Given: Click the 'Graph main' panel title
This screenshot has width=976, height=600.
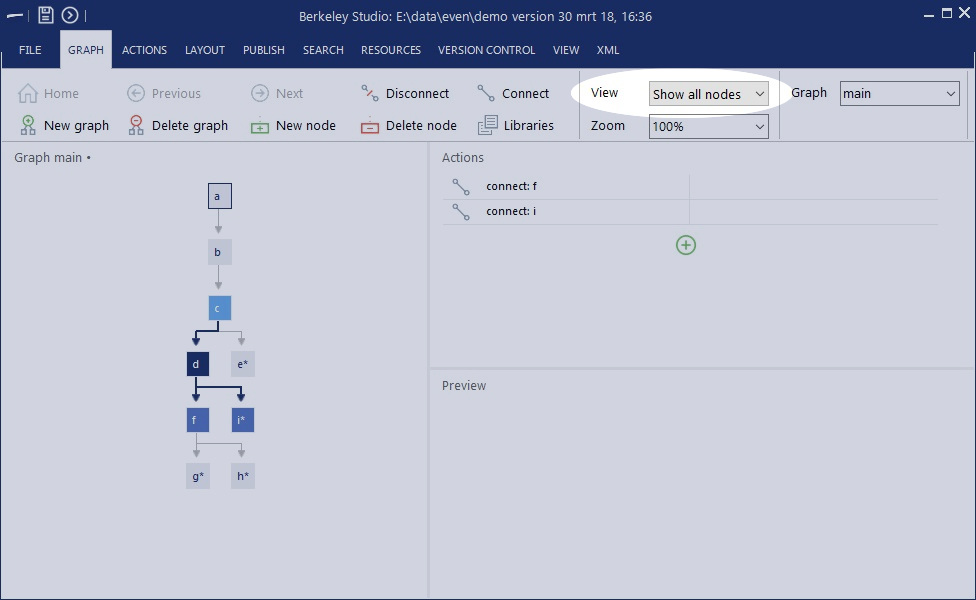Looking at the screenshot, I should (49, 157).
